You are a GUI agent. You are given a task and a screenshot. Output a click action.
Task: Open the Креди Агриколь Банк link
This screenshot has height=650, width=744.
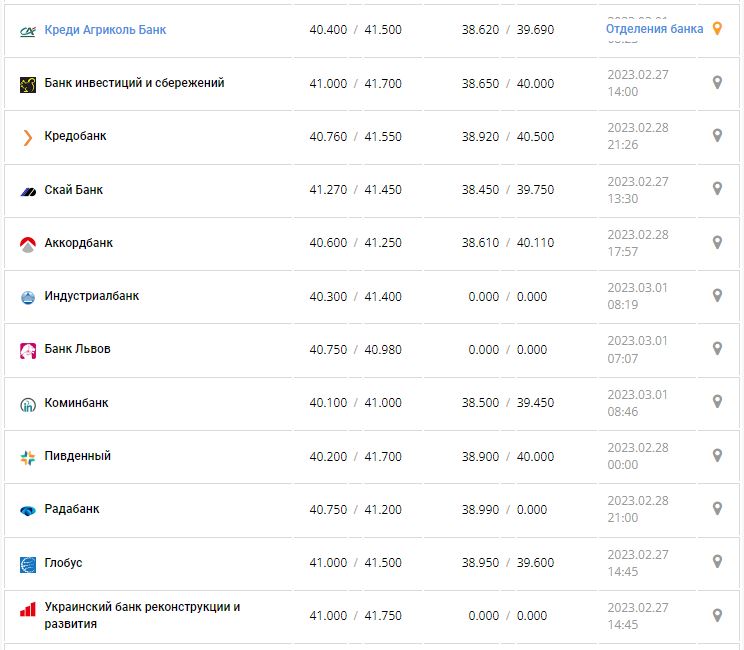click(x=105, y=30)
